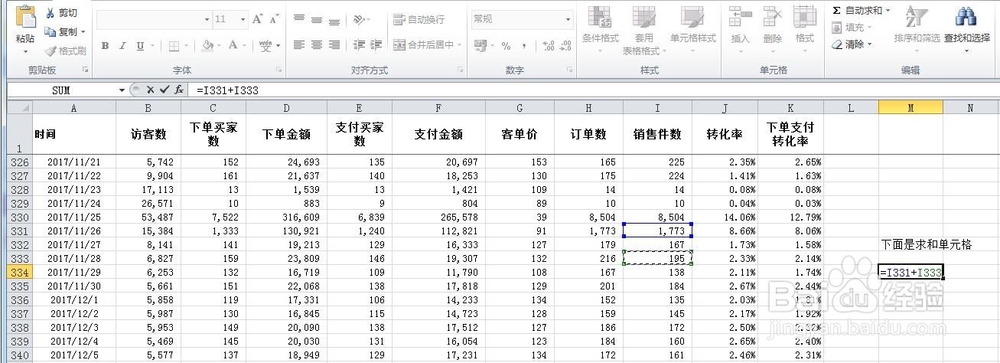This screenshot has height=363, width=1000.
Task: Open Alignment (对齐方式) dialog launcher
Action: [459, 70]
